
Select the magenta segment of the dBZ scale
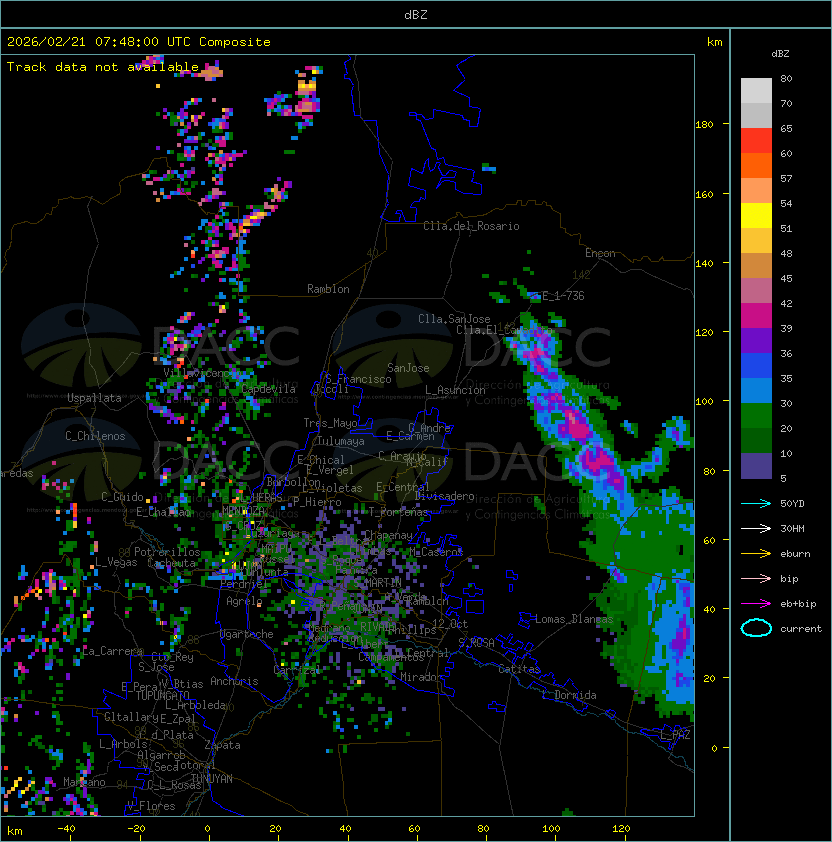tap(756, 316)
